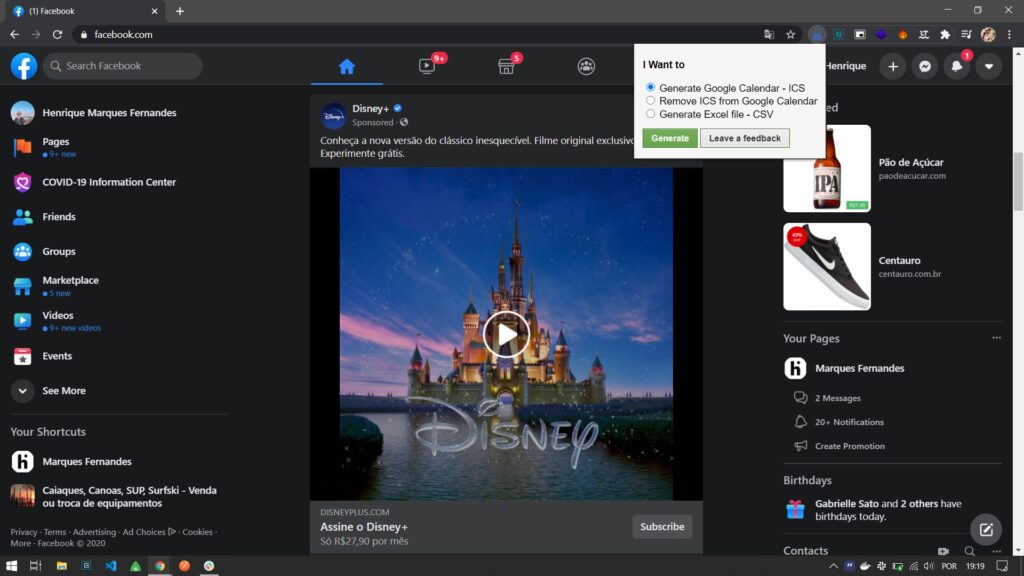The width and height of the screenshot is (1024, 576).
Task: Open the Terms footer link
Action: click(x=55, y=532)
